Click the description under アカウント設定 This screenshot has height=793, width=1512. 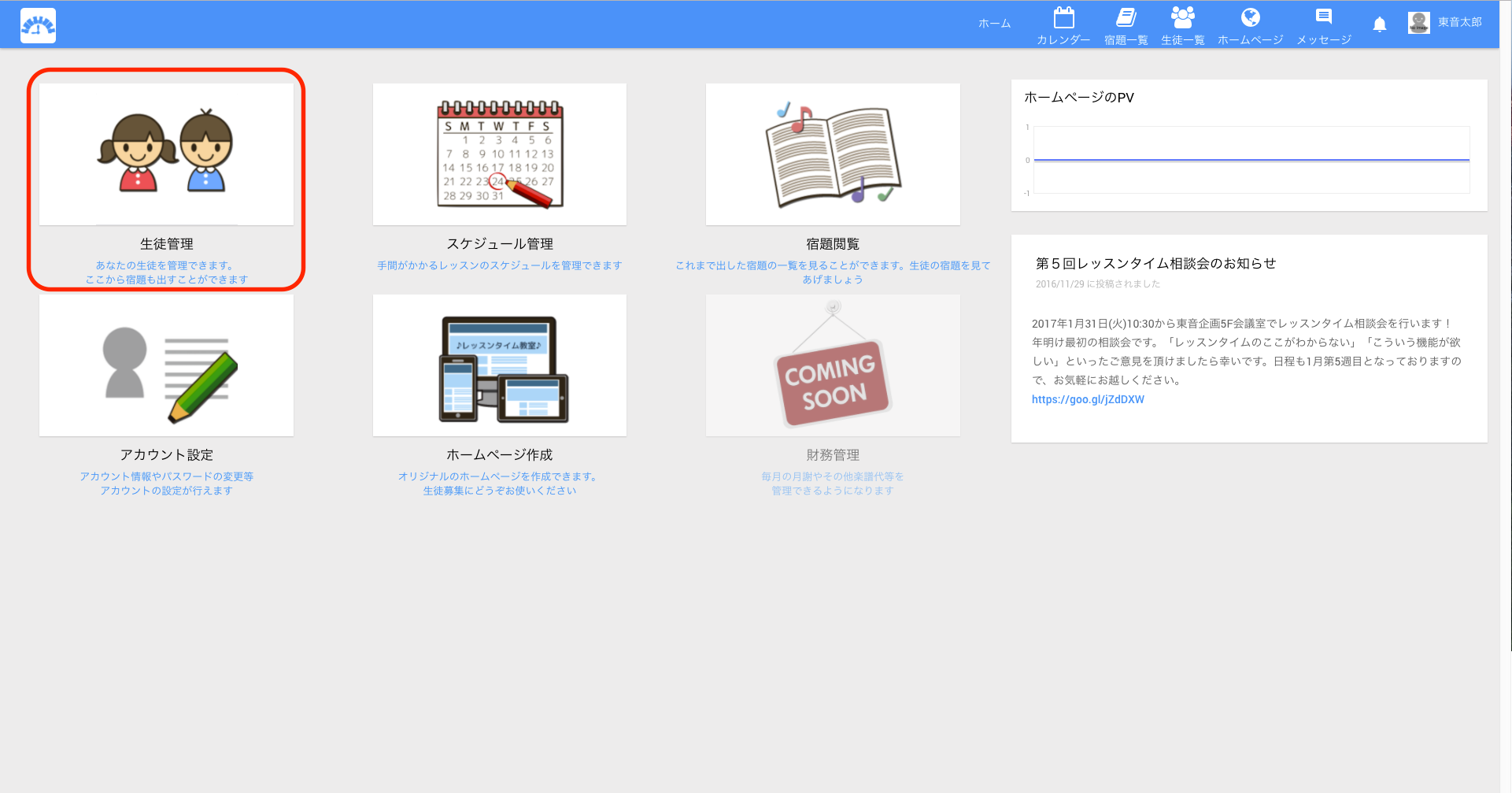click(x=167, y=484)
